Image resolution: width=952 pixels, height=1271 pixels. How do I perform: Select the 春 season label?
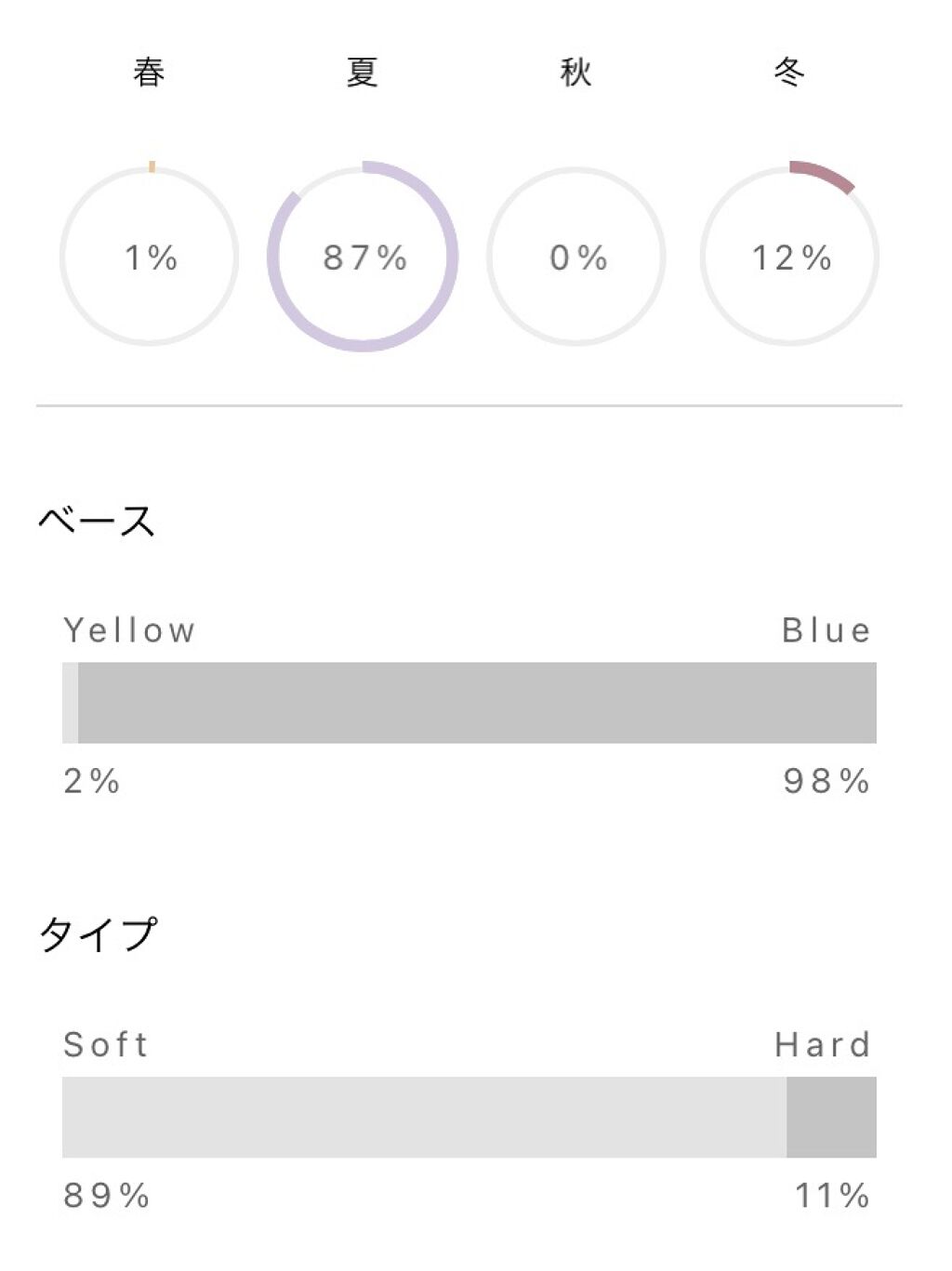coord(150,72)
